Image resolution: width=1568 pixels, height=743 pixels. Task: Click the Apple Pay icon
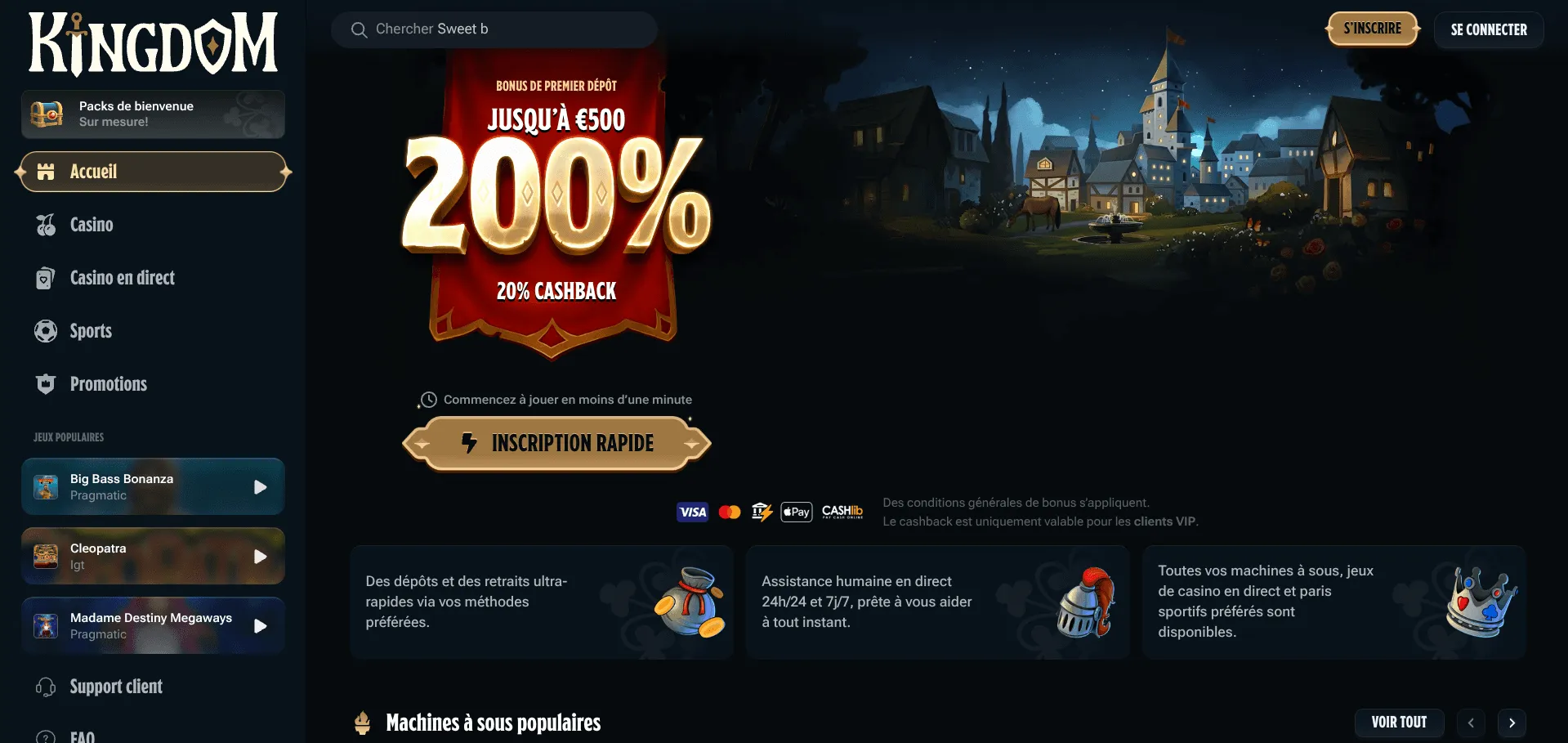(x=797, y=512)
